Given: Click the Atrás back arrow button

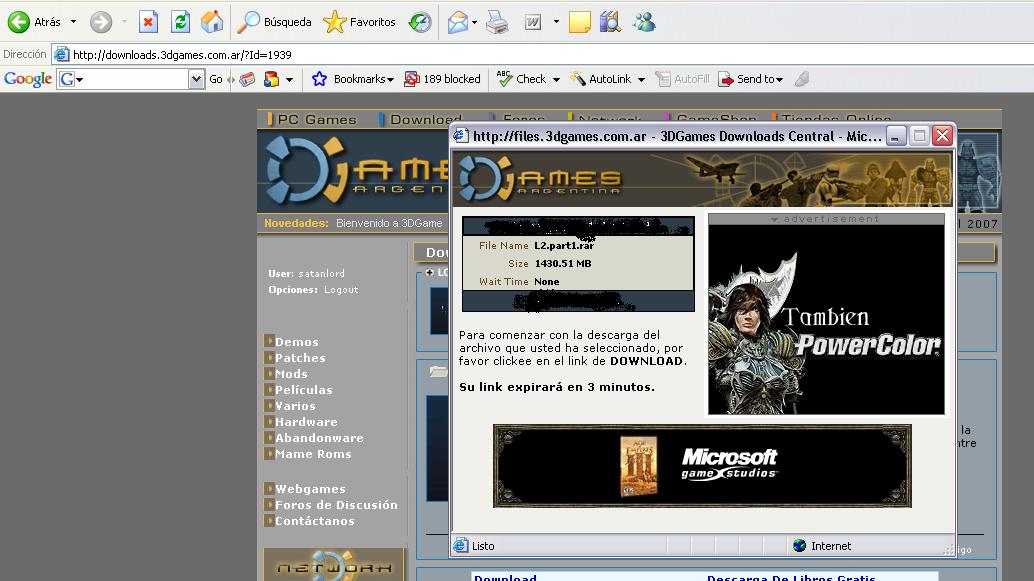Looking at the screenshot, I should coord(33,22).
